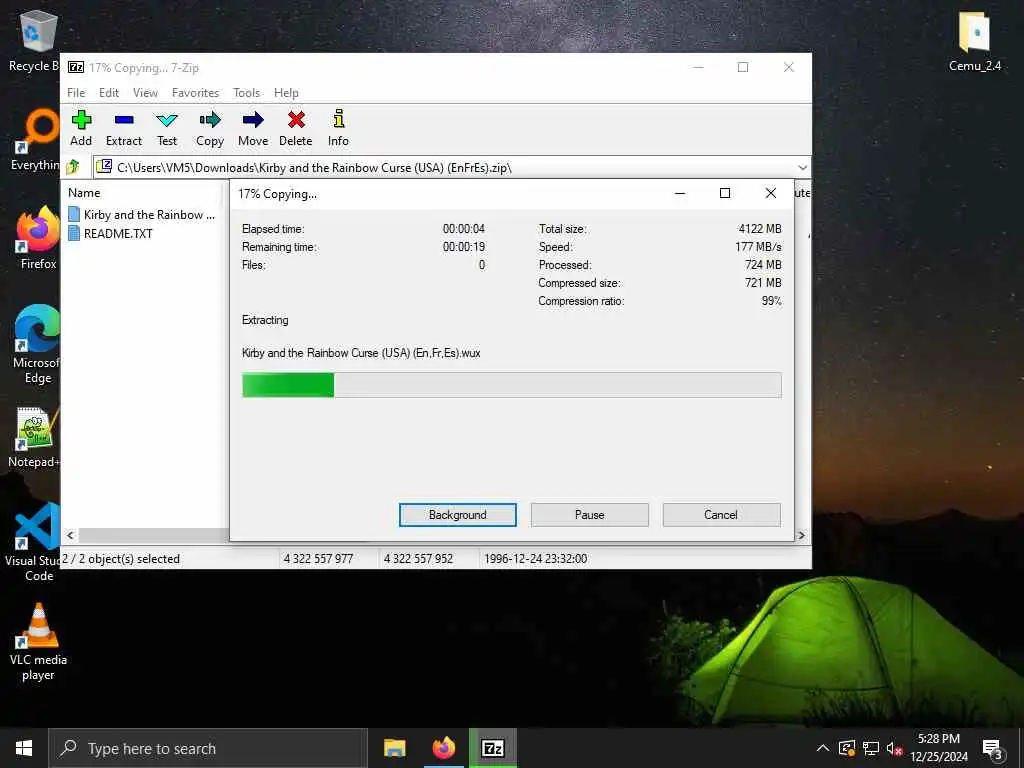Maximize the 17% Copying dialog
The image size is (1024, 768).
click(724, 193)
